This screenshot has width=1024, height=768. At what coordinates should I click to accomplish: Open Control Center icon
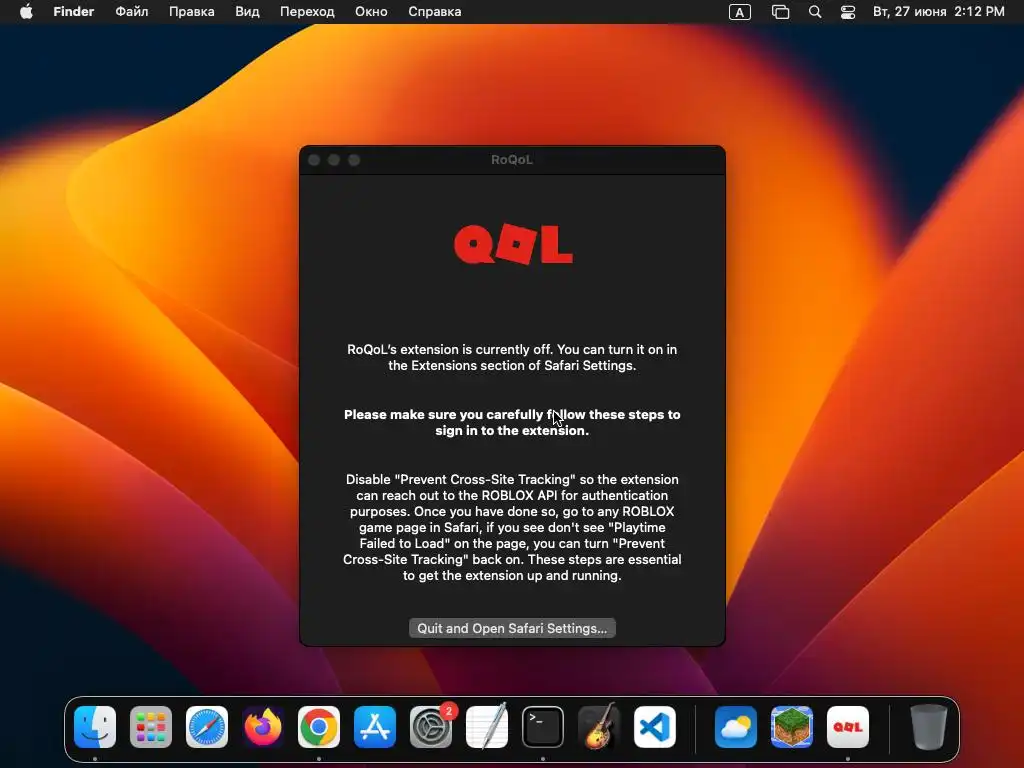(x=848, y=12)
